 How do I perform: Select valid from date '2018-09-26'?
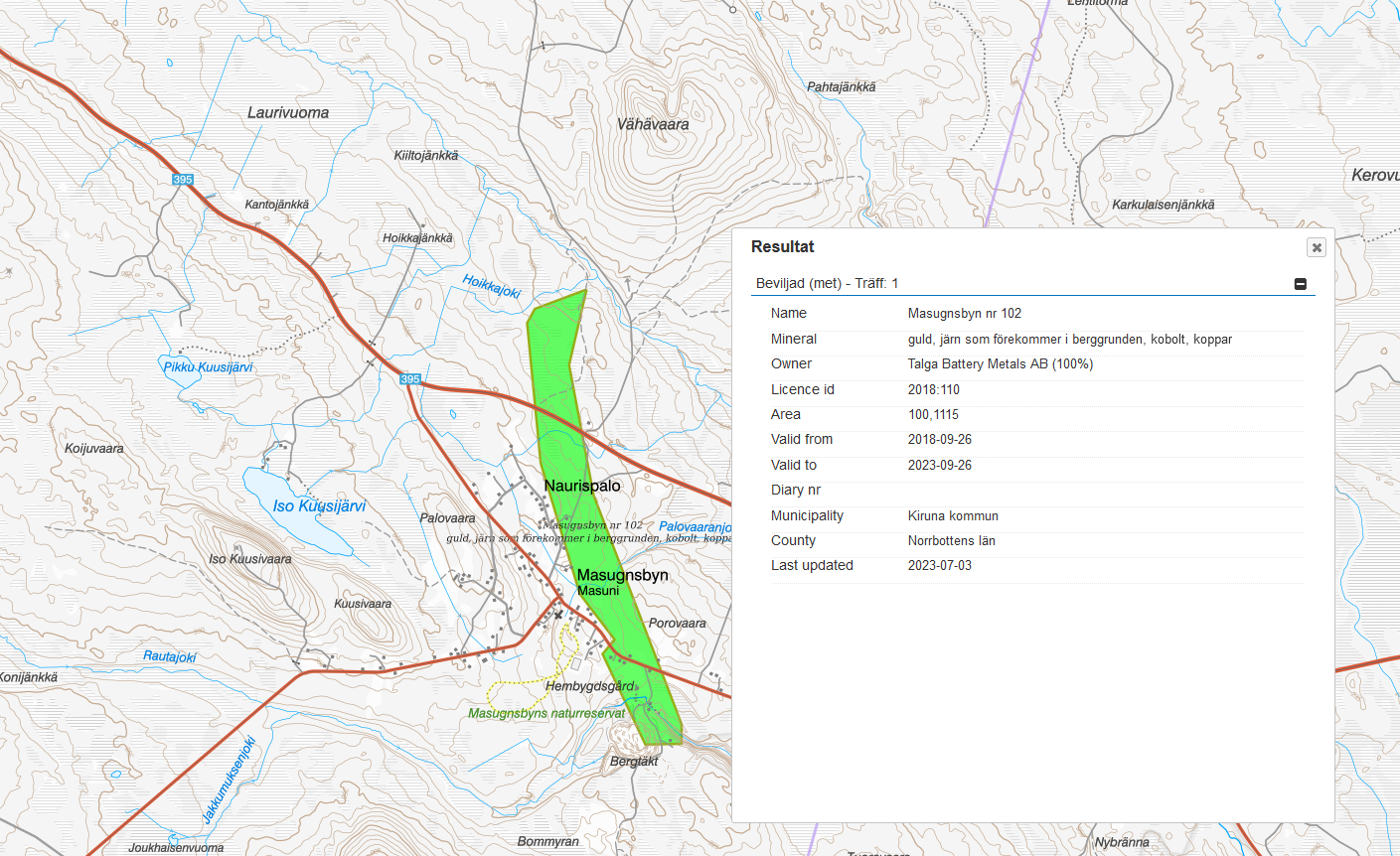(x=940, y=439)
